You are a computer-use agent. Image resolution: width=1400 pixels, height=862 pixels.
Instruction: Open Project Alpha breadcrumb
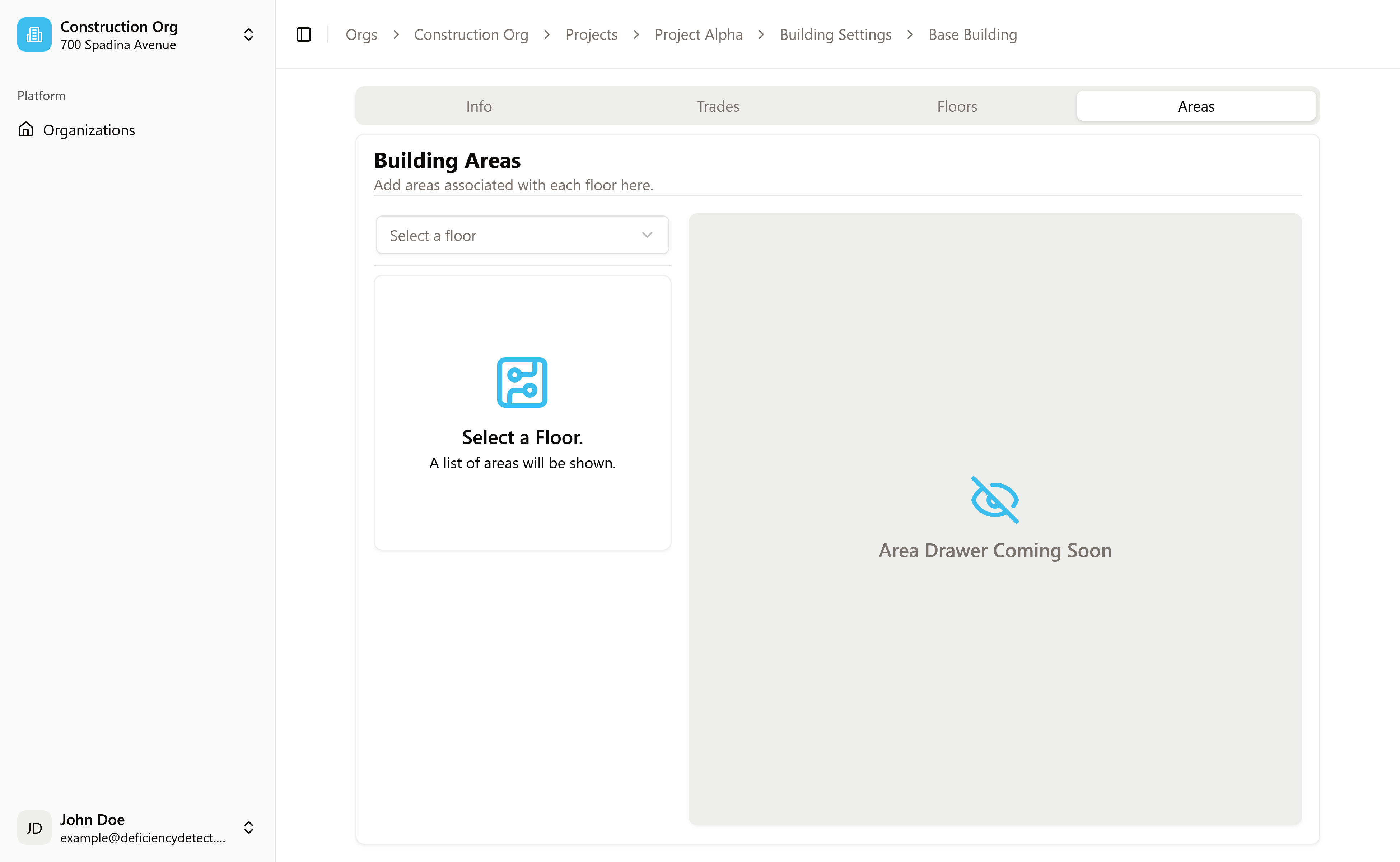(x=699, y=35)
